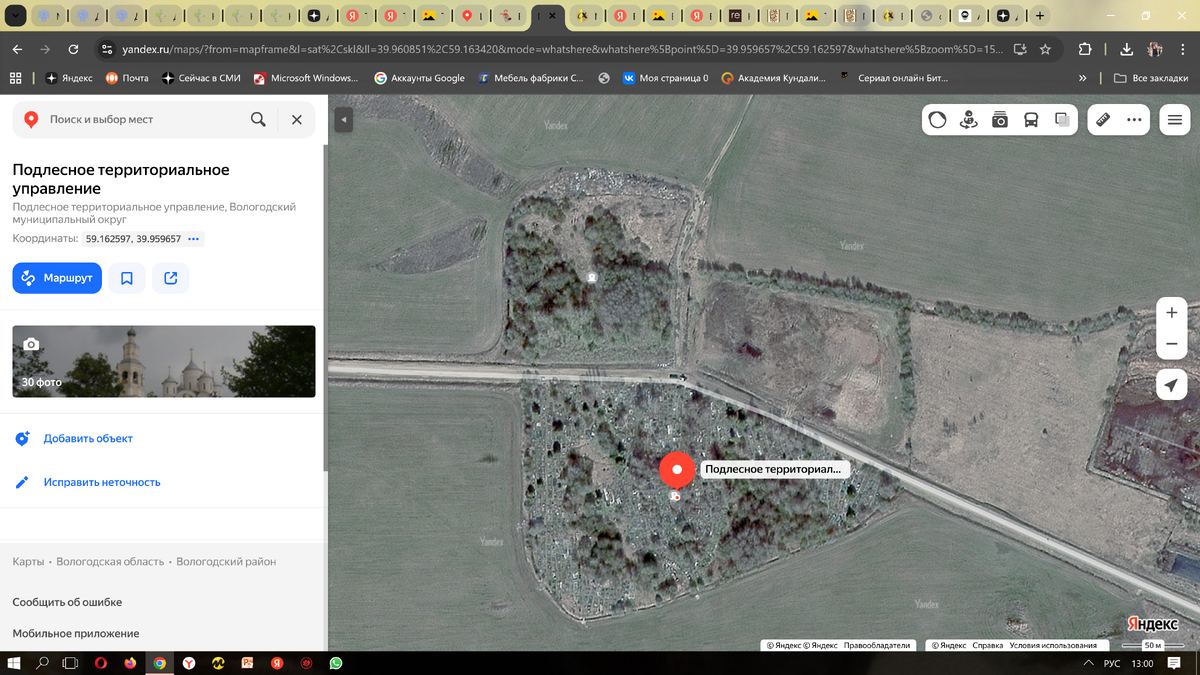This screenshot has width=1200, height=675.
Task: Show public transport layer
Action: 1031,120
